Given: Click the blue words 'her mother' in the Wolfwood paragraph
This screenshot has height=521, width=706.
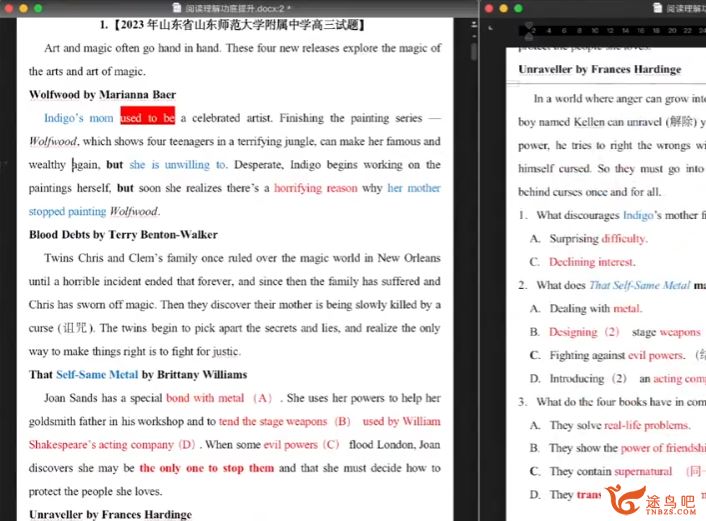Looking at the screenshot, I should pyautogui.click(x=414, y=188).
